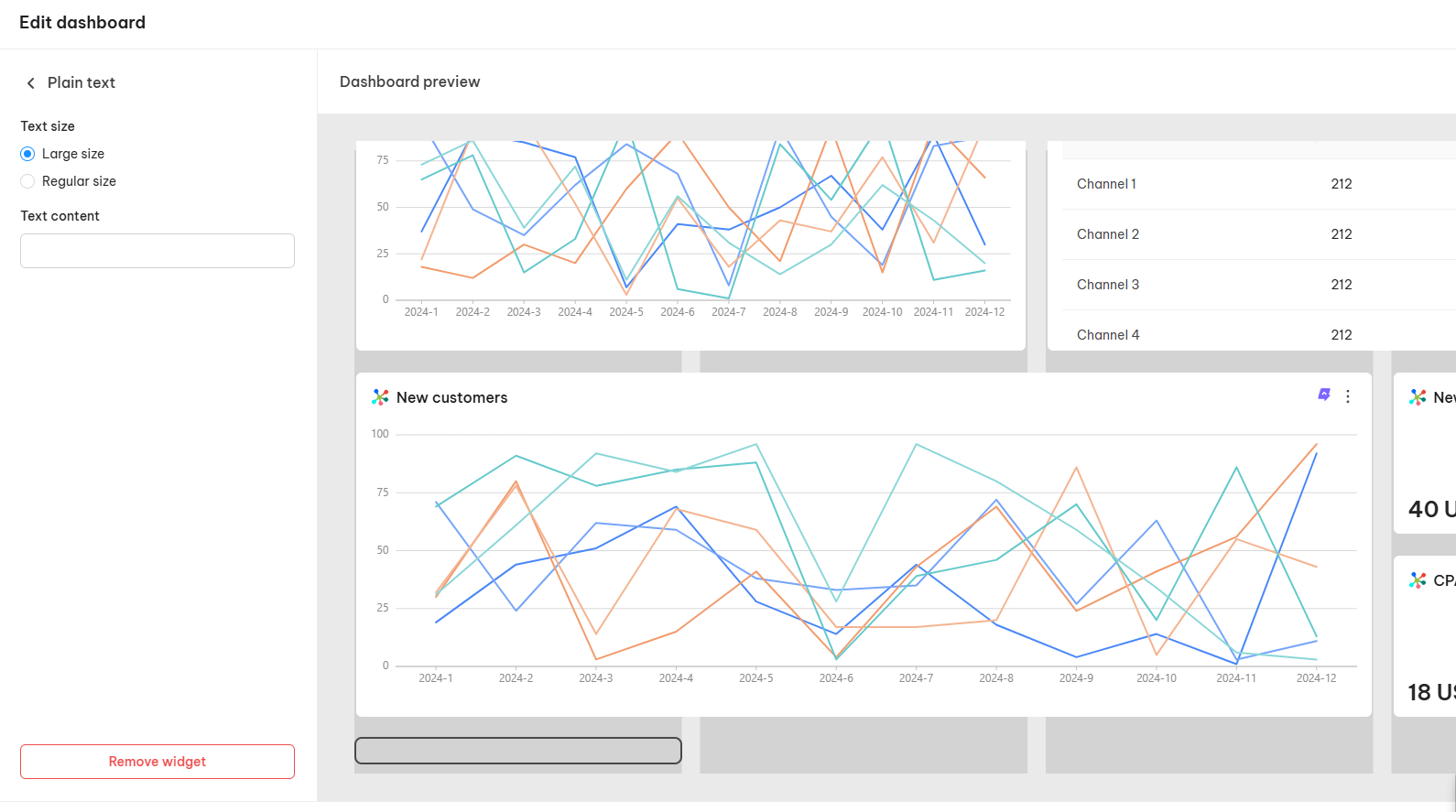Select the empty plain text widget placeholder
Image resolution: width=1456 pixels, height=812 pixels.
click(x=518, y=751)
